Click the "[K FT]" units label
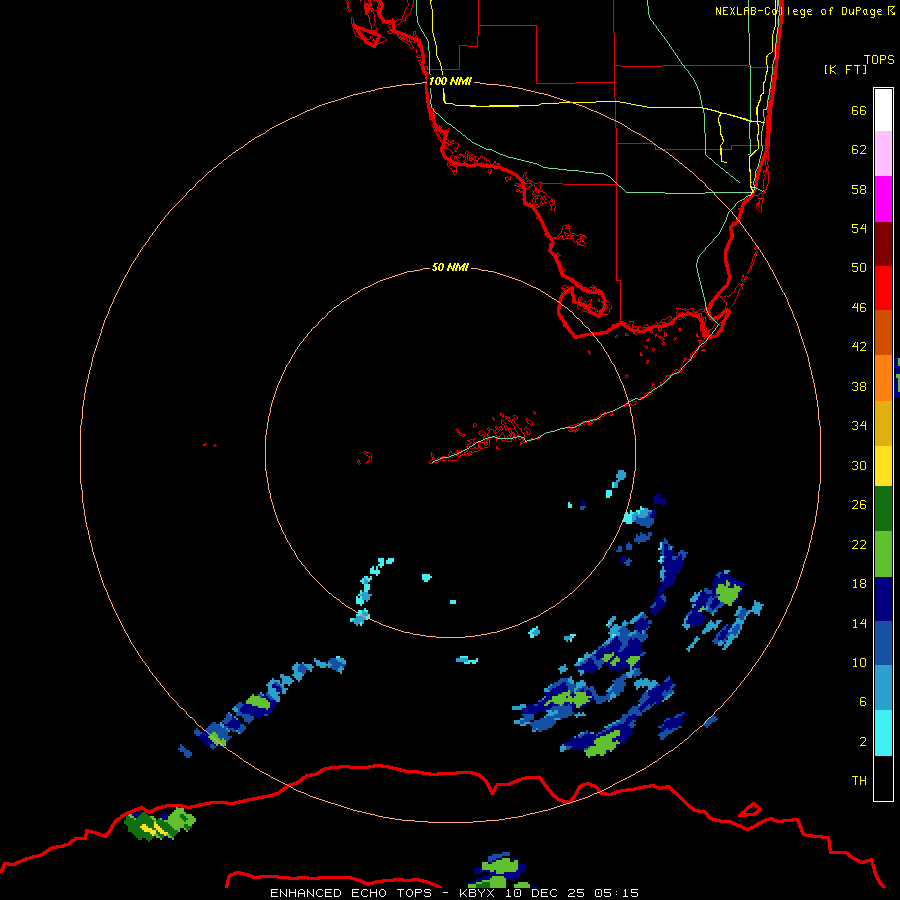 tap(845, 69)
